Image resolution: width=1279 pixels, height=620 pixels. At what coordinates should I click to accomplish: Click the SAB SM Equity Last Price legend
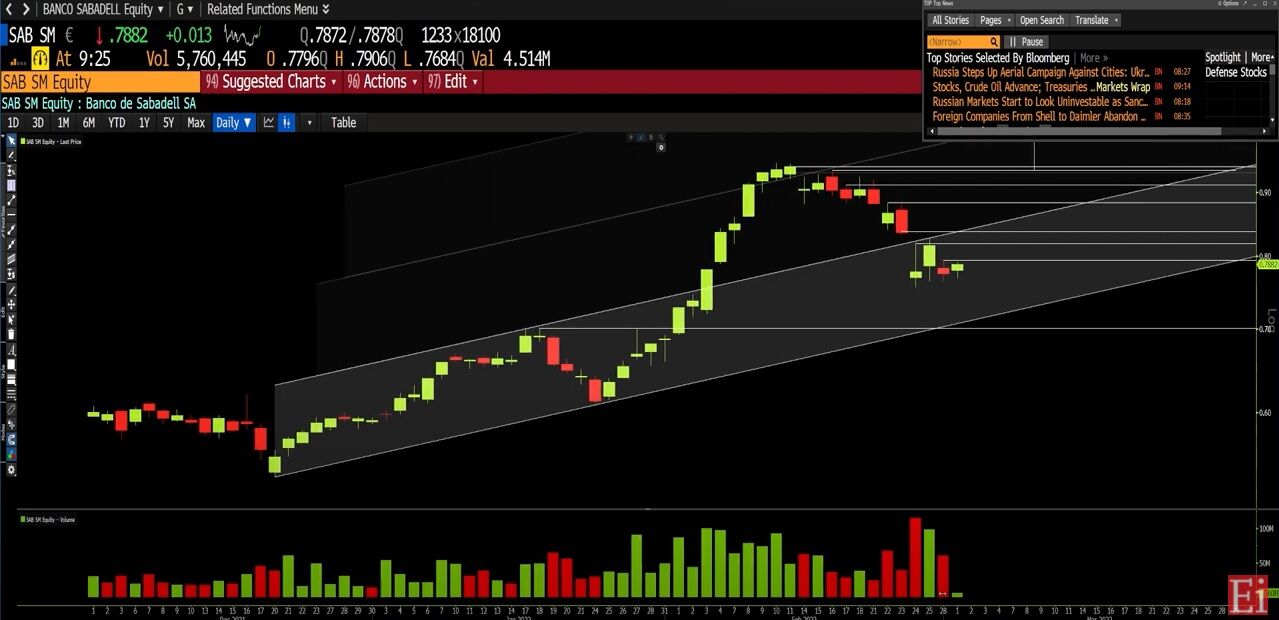[53, 142]
